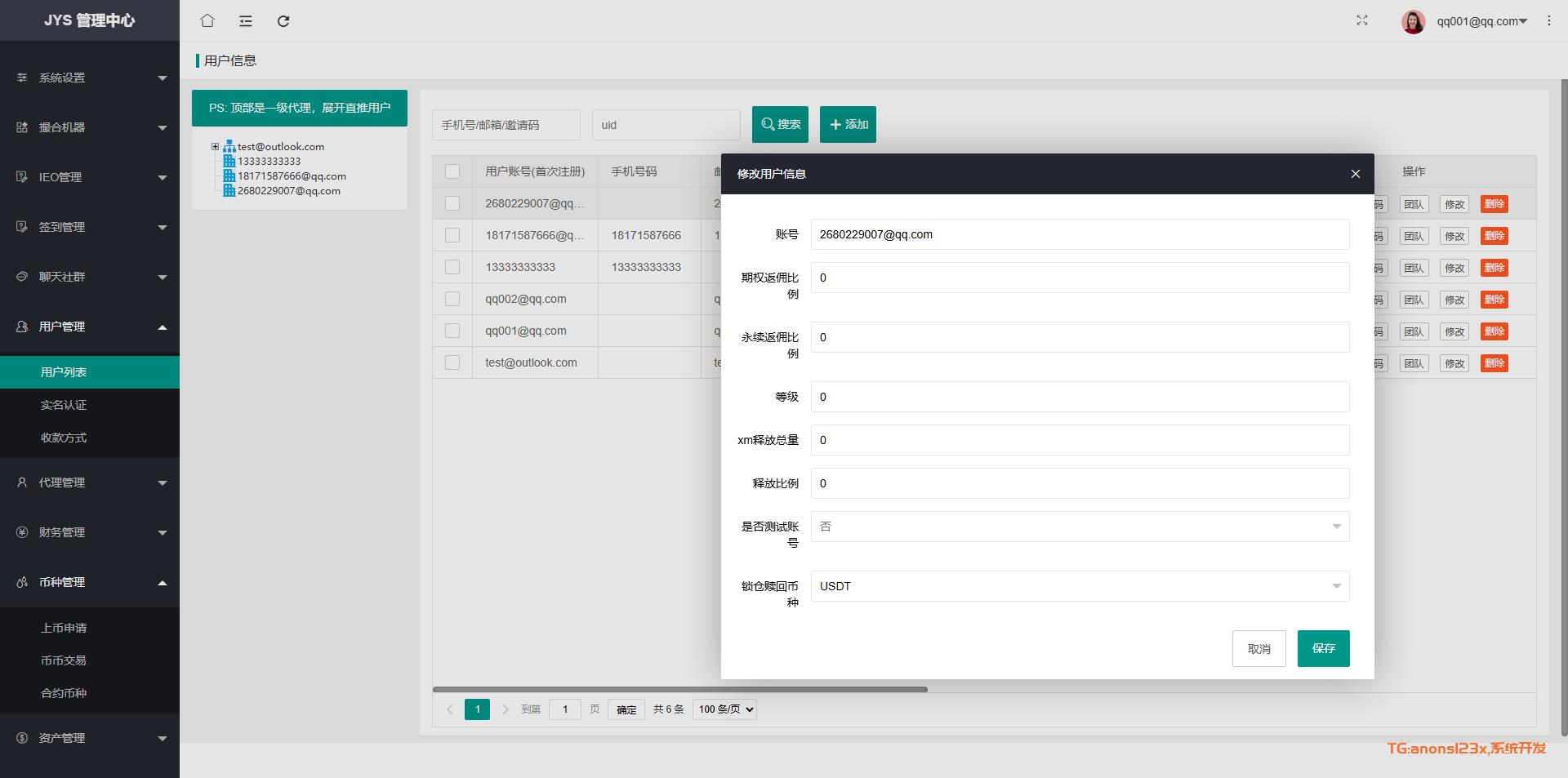This screenshot has height=778, width=1568.
Task: Click the 添加 plus button
Action: [848, 124]
